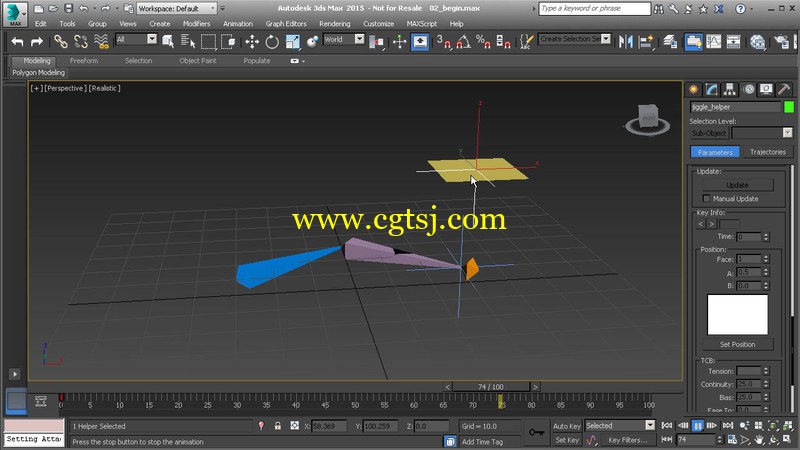This screenshot has width=800, height=450.
Task: Toggle Window/Crossing selection mode
Action: pyautogui.click(x=228, y=41)
